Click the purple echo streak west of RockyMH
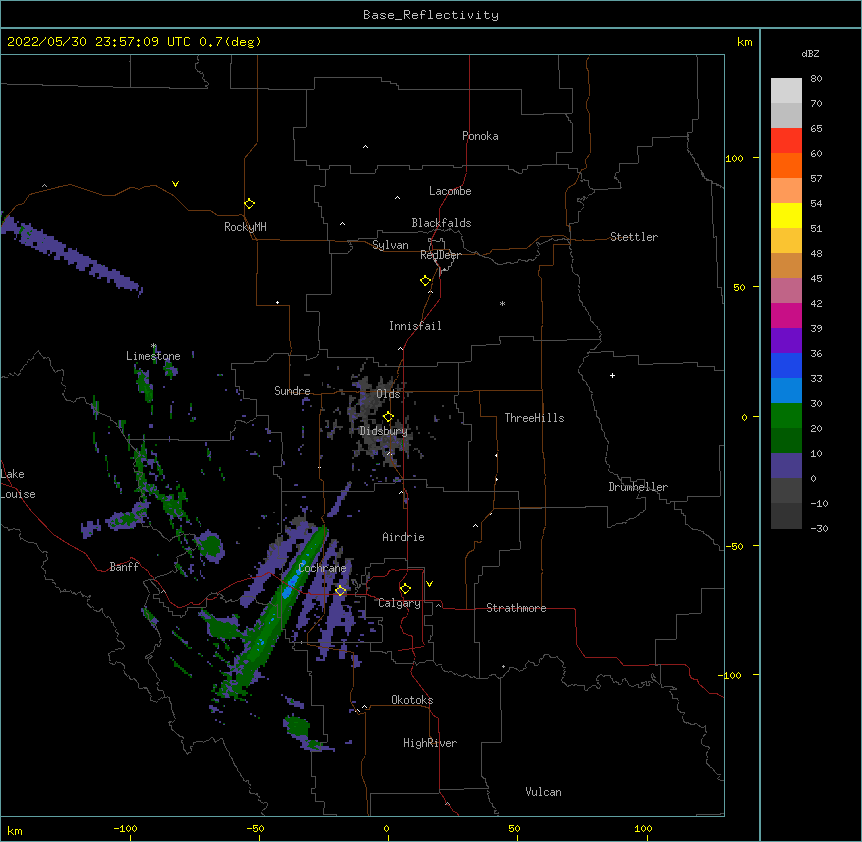The image size is (862, 842). [x=71, y=254]
